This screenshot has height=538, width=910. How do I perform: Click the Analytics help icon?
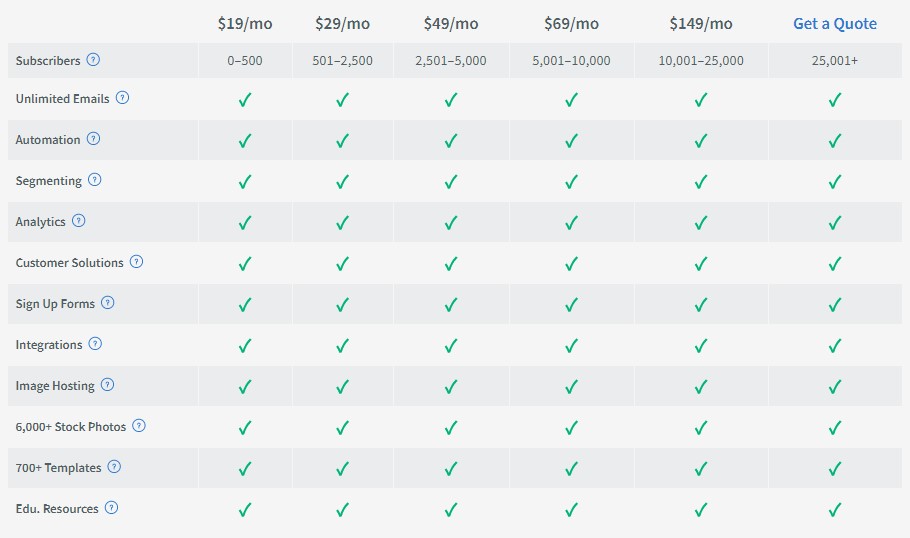(x=78, y=221)
